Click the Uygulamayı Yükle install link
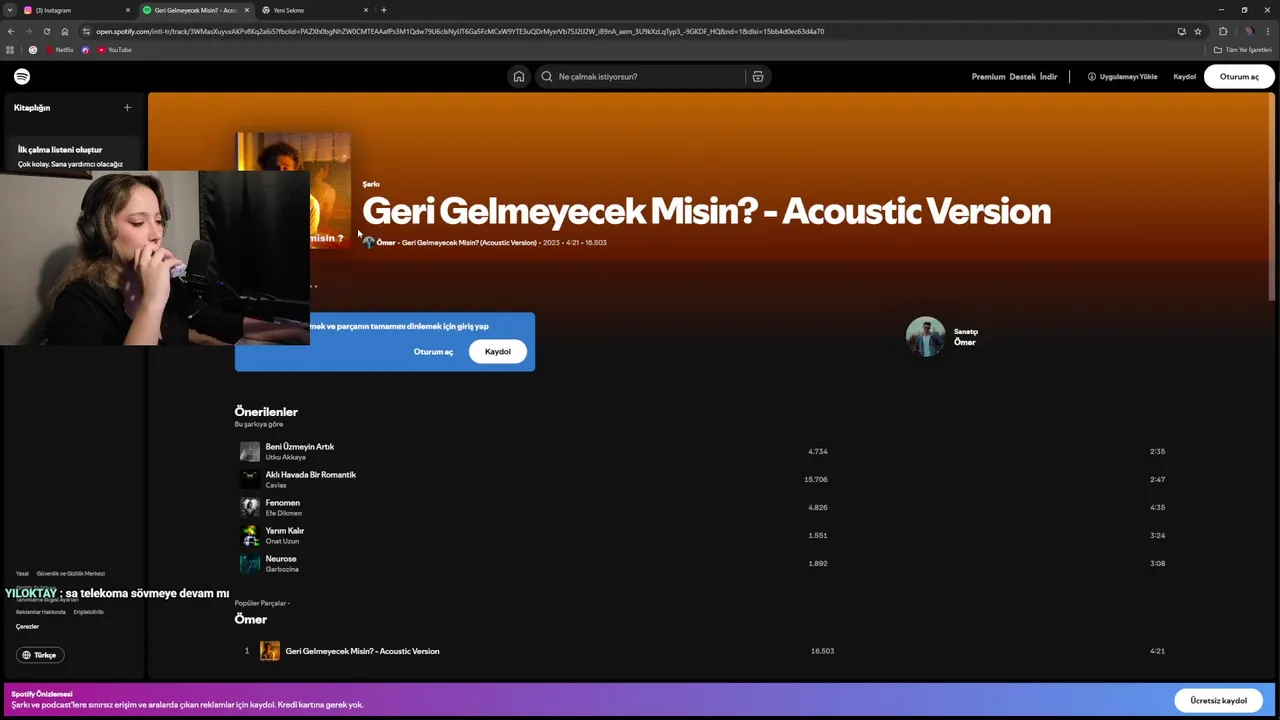 click(x=1122, y=76)
